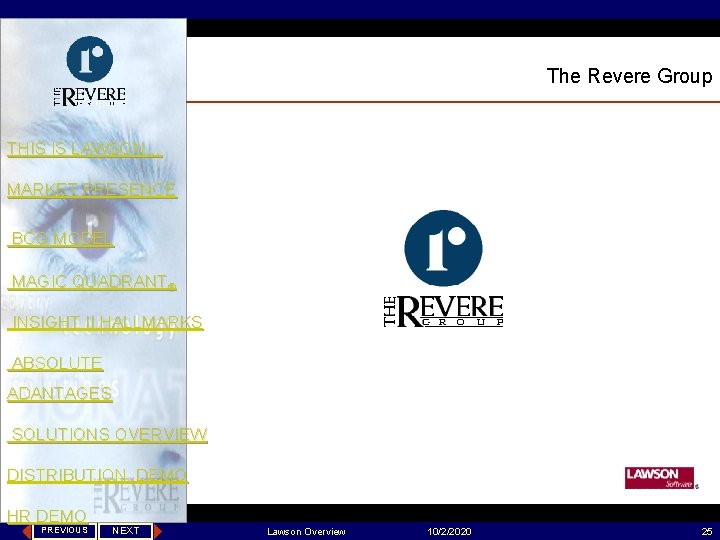Open the THIS IS LAWSON link
This screenshot has width=720, height=540.
pyautogui.click(x=84, y=149)
